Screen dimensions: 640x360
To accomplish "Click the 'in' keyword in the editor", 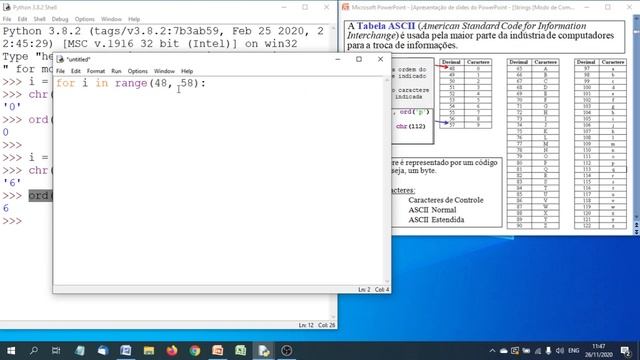I will pyautogui.click(x=102, y=83).
